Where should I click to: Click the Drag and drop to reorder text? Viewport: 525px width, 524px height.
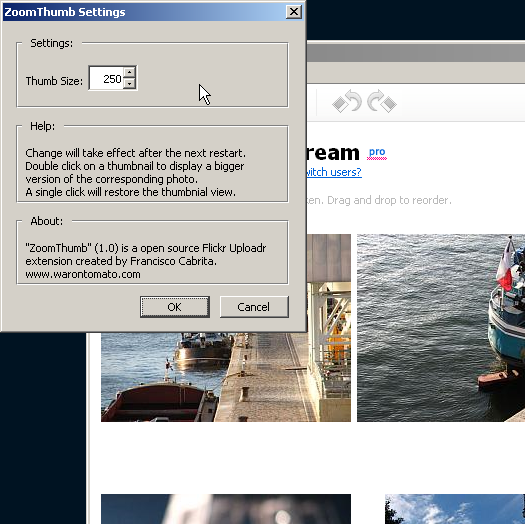point(389,200)
